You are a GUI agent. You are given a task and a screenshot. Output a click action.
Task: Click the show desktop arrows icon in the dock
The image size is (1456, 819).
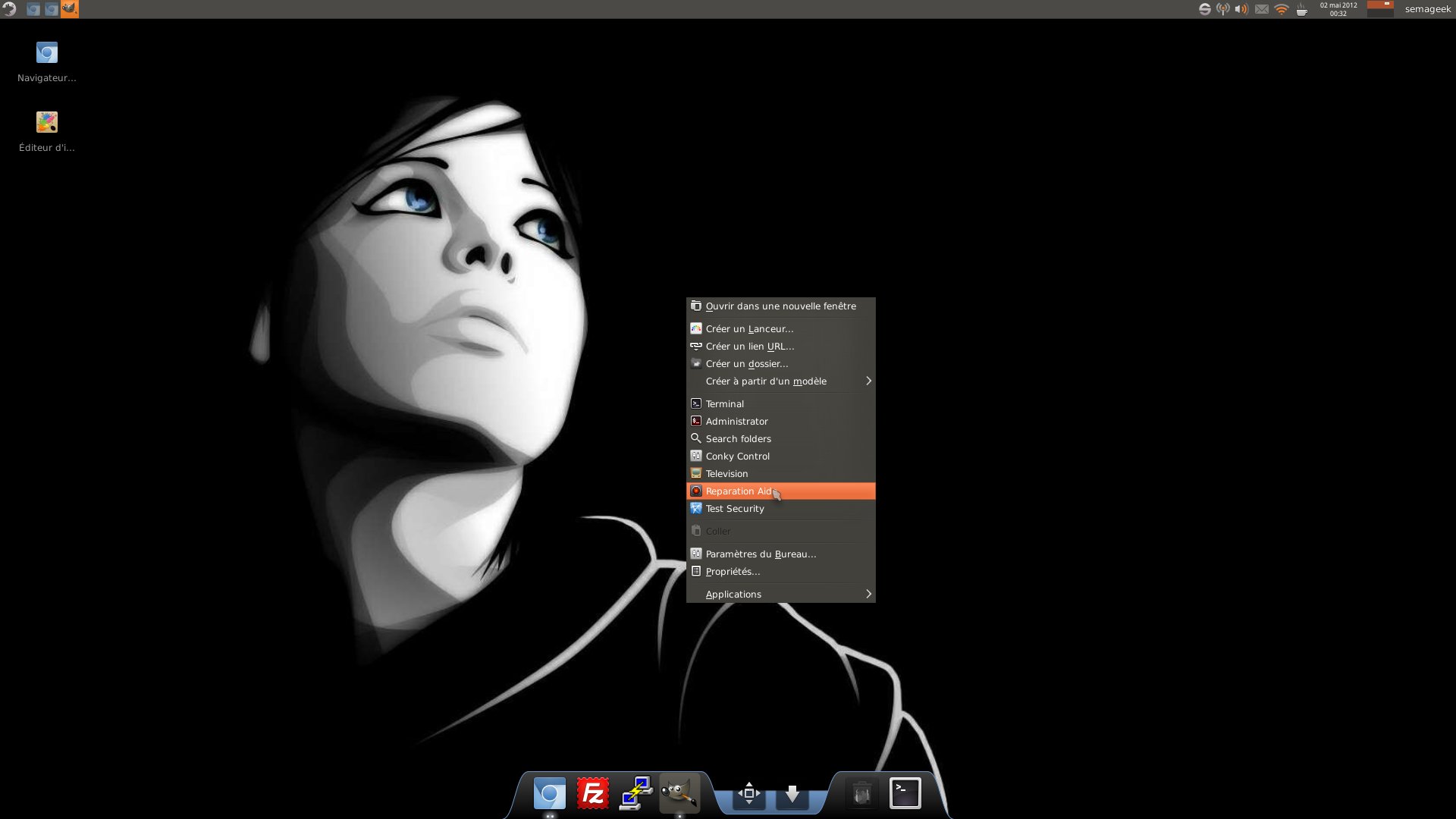coord(749,793)
